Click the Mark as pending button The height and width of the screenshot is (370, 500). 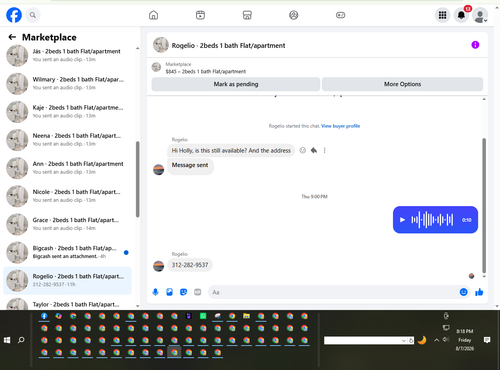[x=236, y=84]
